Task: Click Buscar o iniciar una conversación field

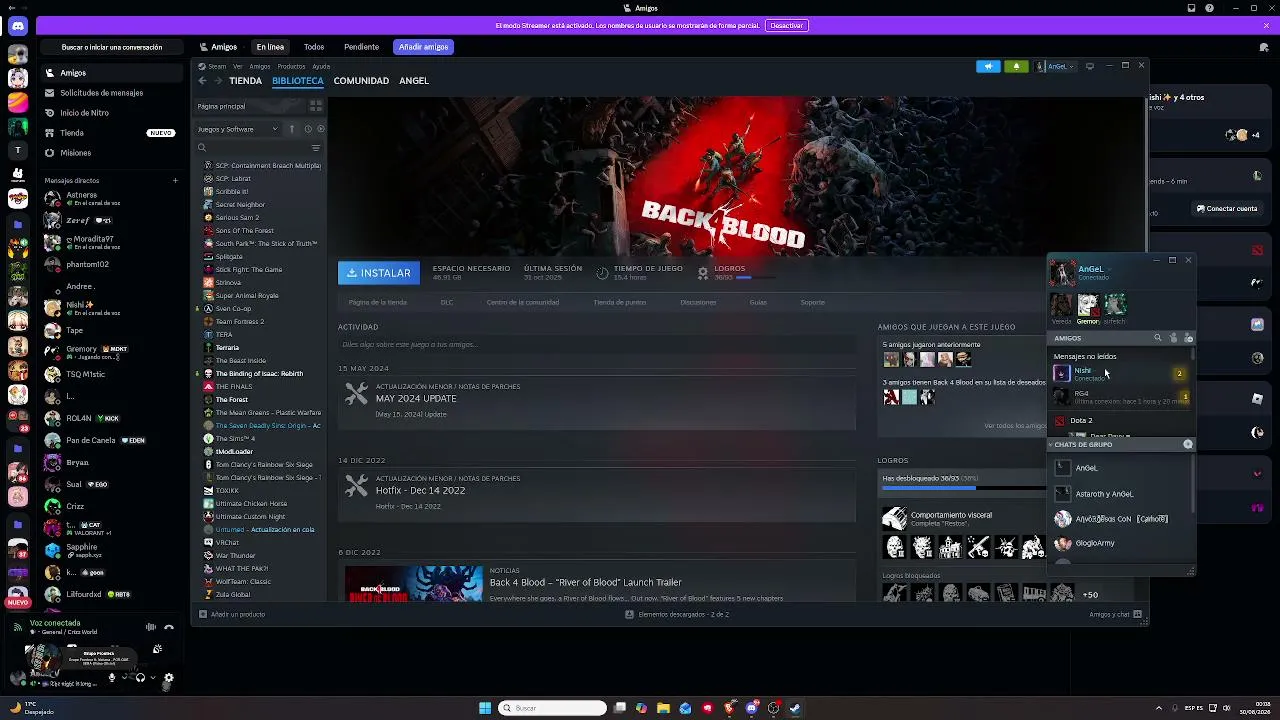Action: tap(112, 47)
